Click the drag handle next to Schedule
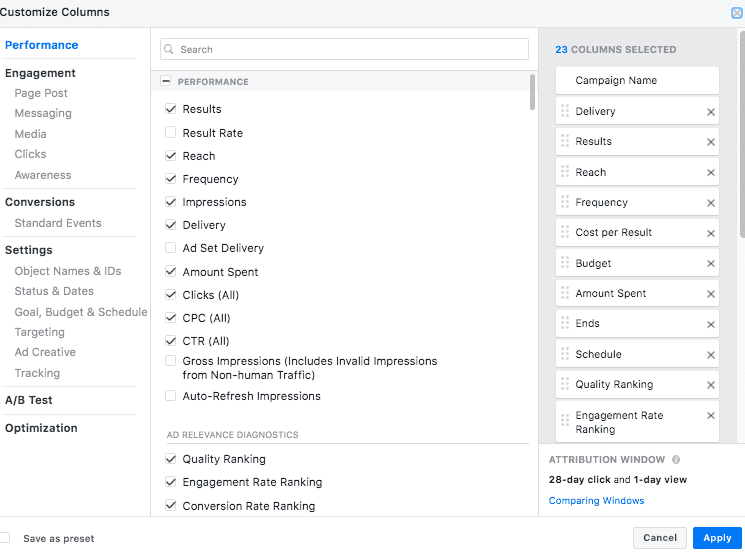The image size is (745, 558). point(565,354)
